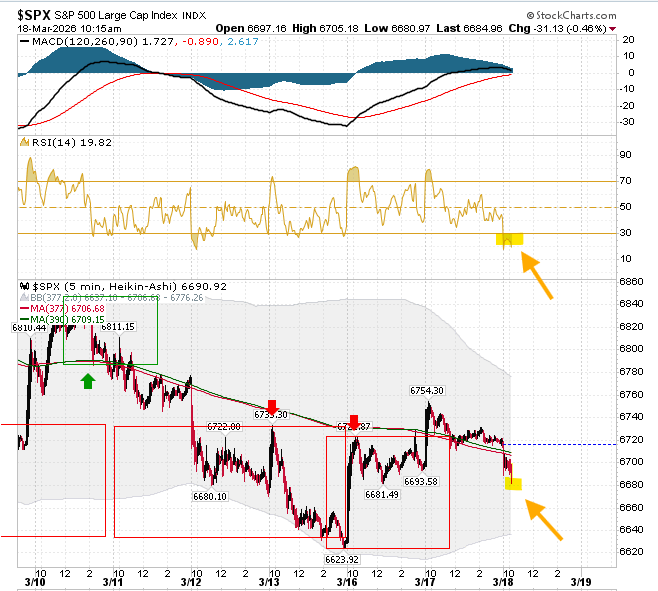Viewport: 658px width, 591px height.
Task: Click the RSI indicator icon
Action: point(24,142)
